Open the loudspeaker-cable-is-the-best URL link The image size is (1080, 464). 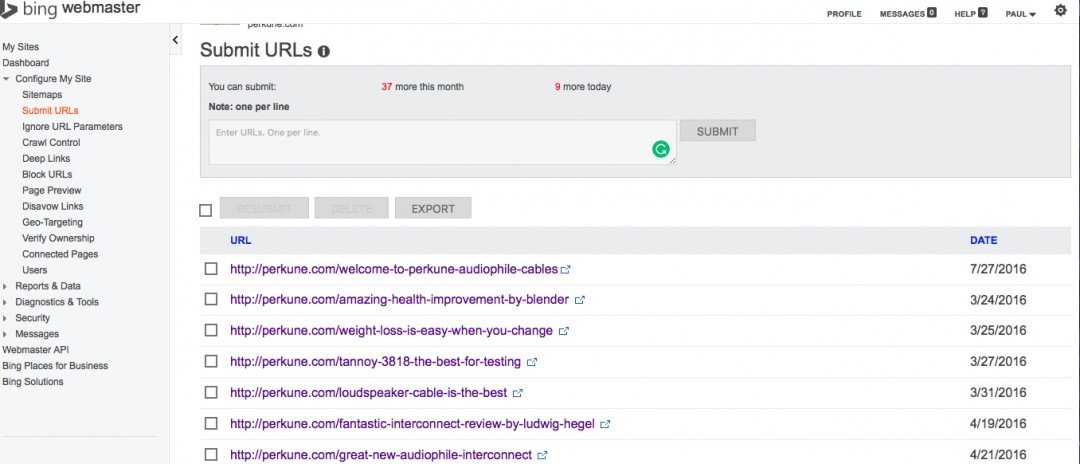click(x=368, y=393)
